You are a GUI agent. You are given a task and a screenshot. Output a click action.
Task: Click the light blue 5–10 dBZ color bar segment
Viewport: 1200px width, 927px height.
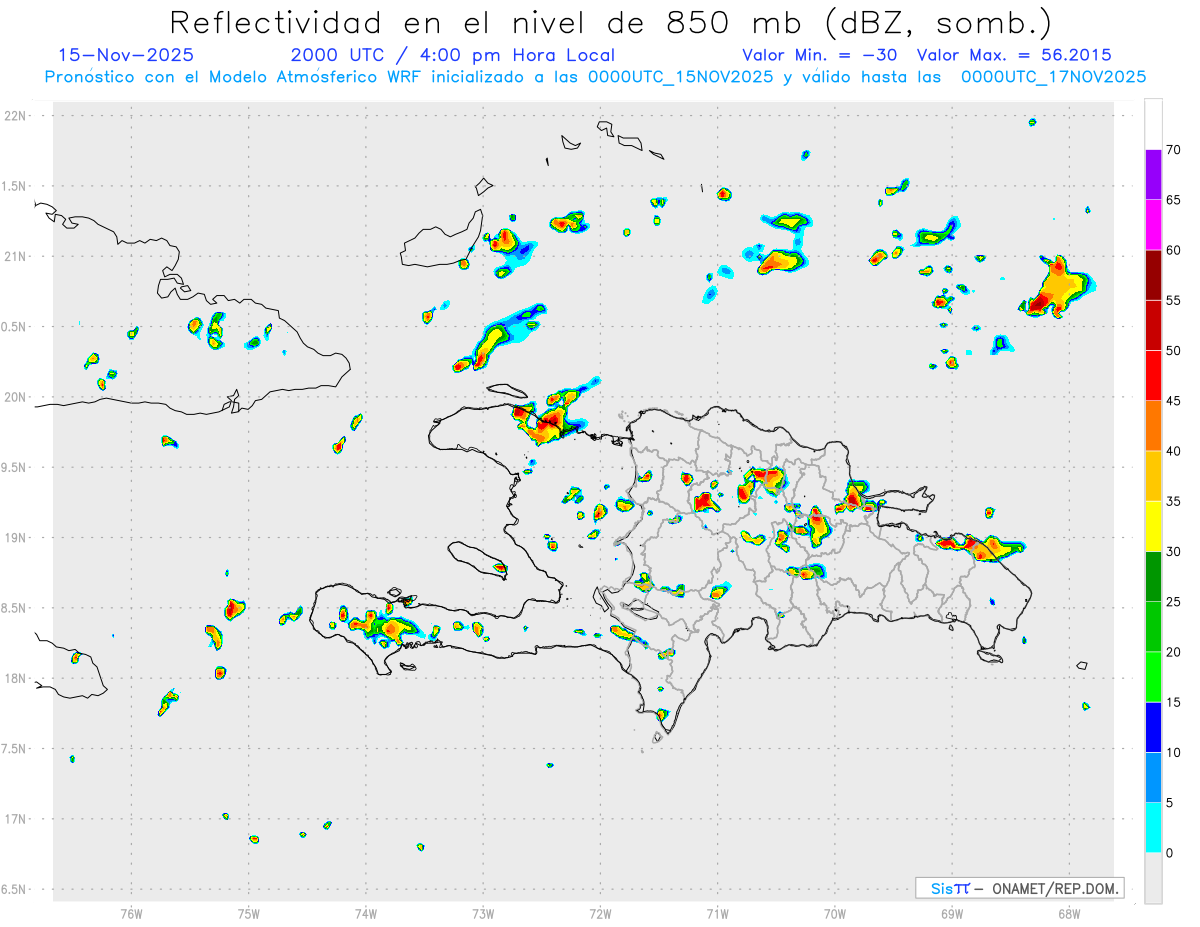1153,778
